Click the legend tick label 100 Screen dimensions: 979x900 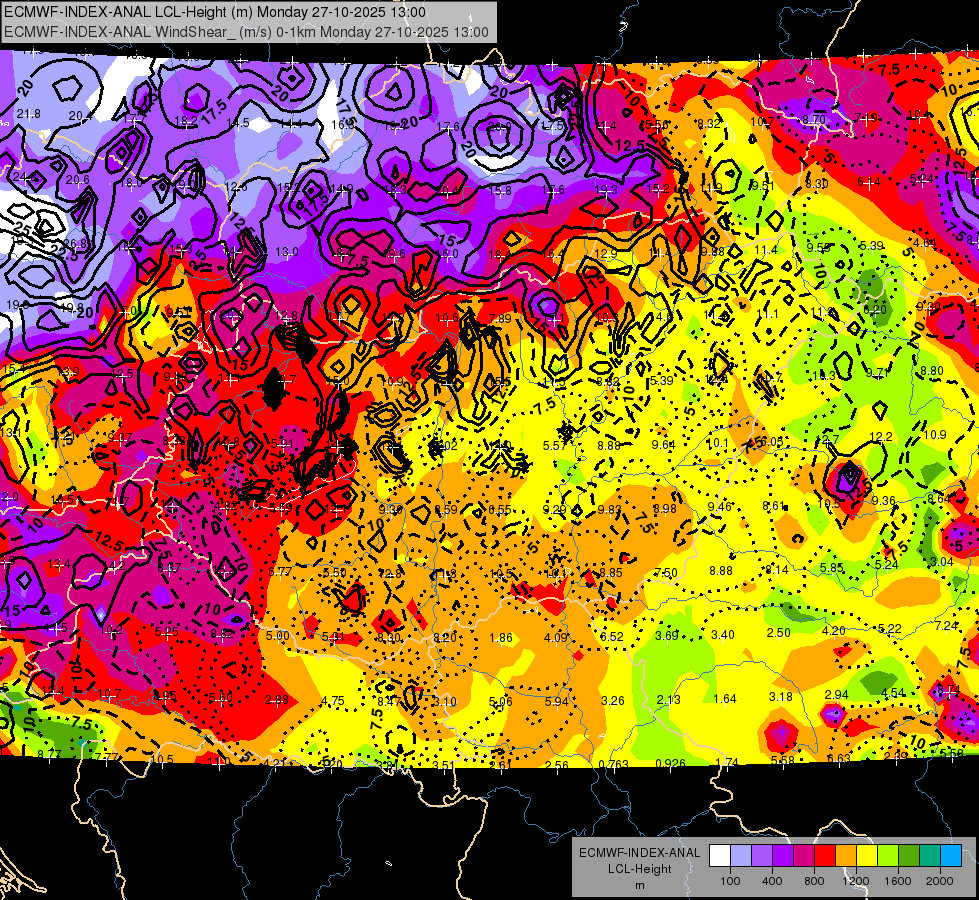point(730,881)
